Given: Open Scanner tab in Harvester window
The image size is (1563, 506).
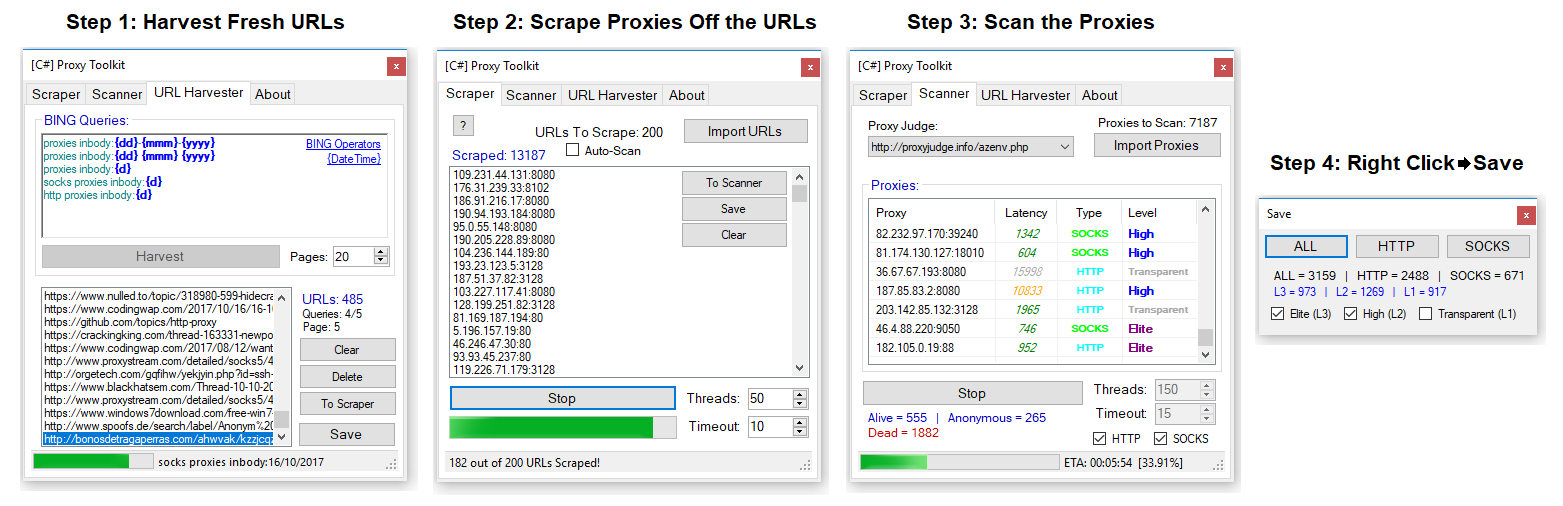Looking at the screenshot, I should coord(117,94).
